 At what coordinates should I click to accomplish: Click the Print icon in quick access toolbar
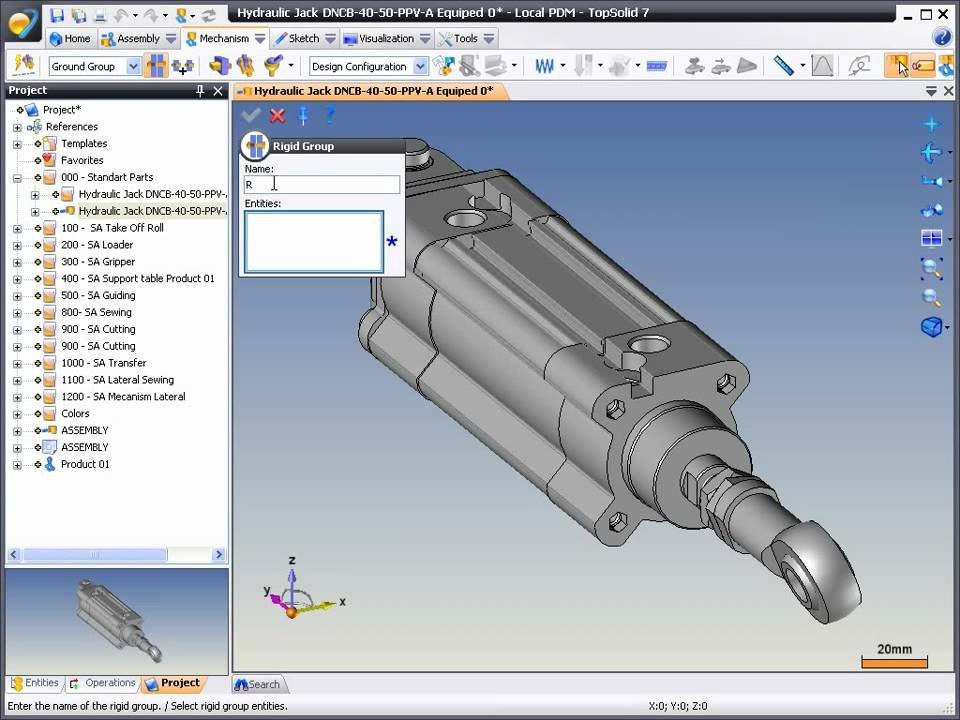100,15
